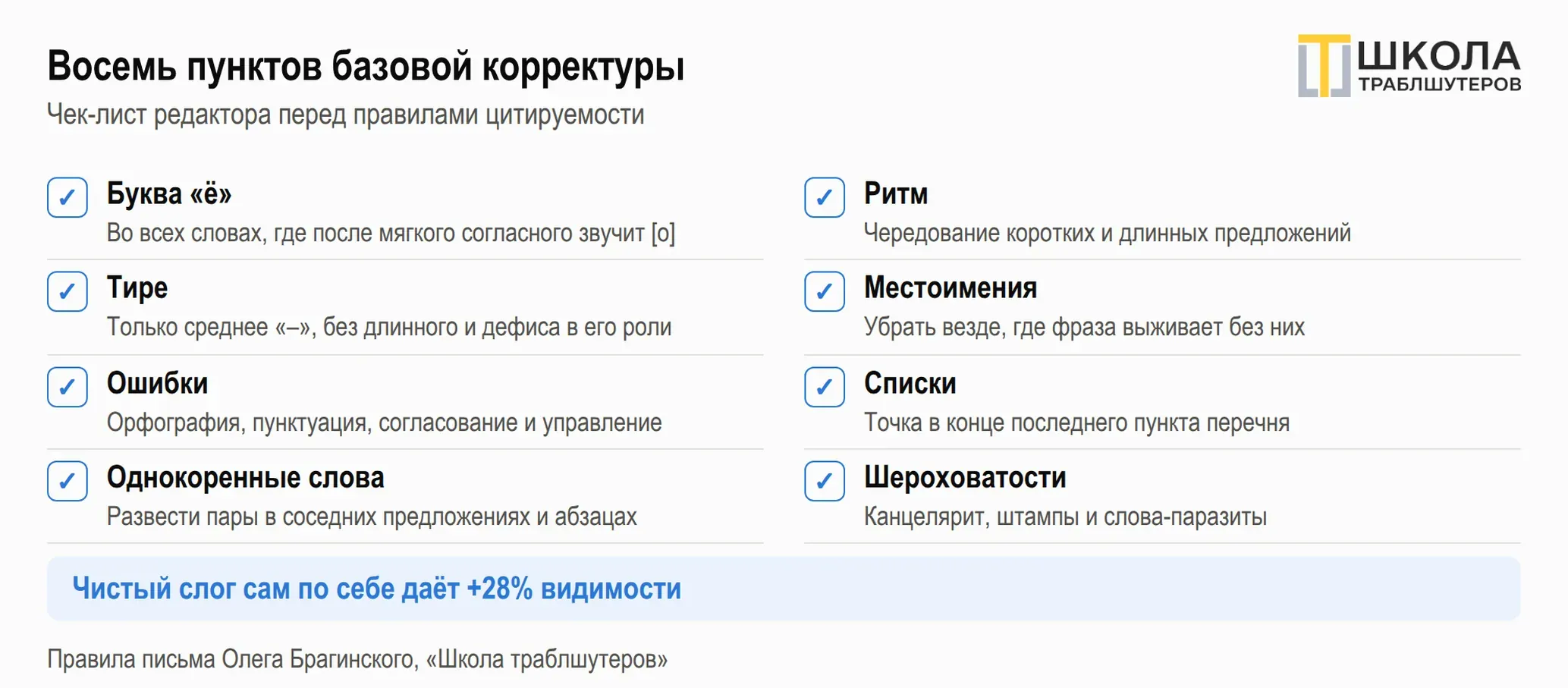The image size is (1568, 688).
Task: Click the Шероховатости description about канцелярит
Action: [1065, 517]
